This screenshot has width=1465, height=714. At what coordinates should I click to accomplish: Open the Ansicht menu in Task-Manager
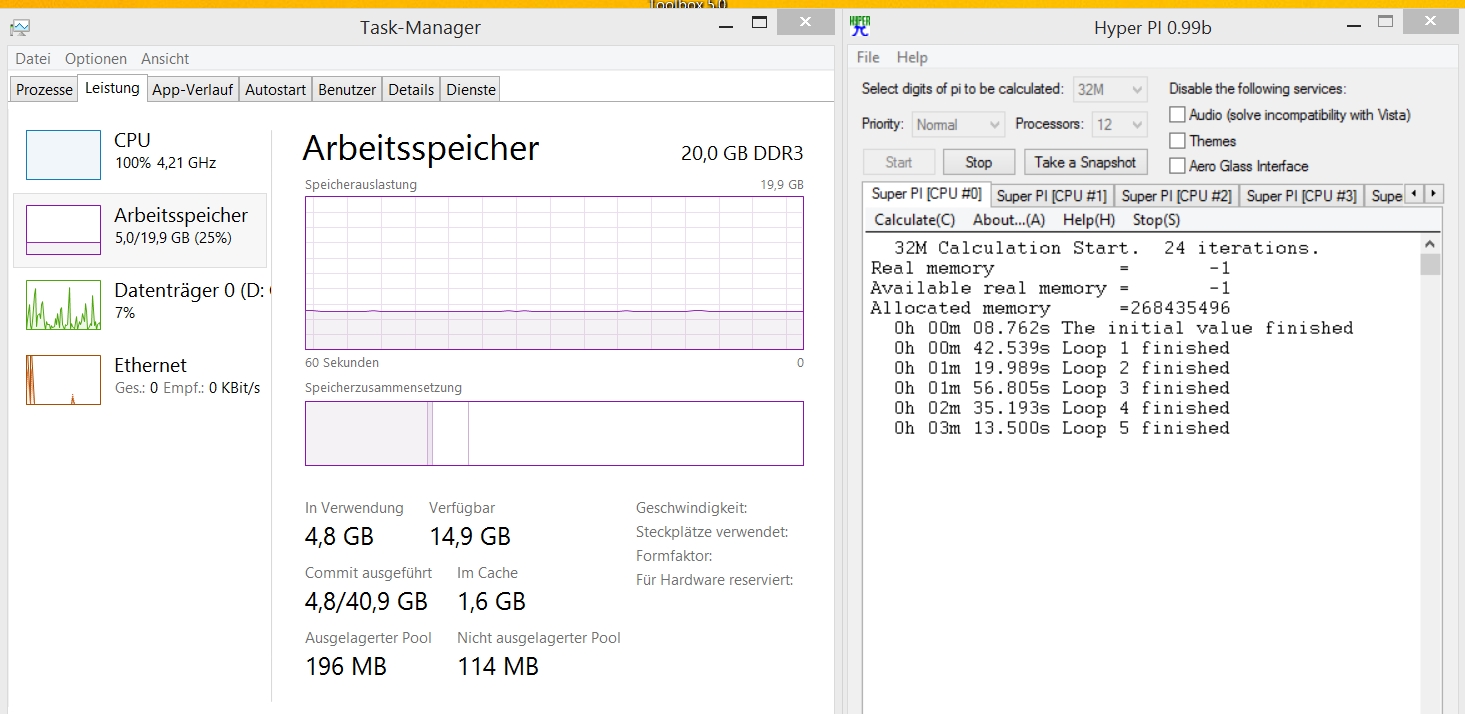(x=165, y=59)
